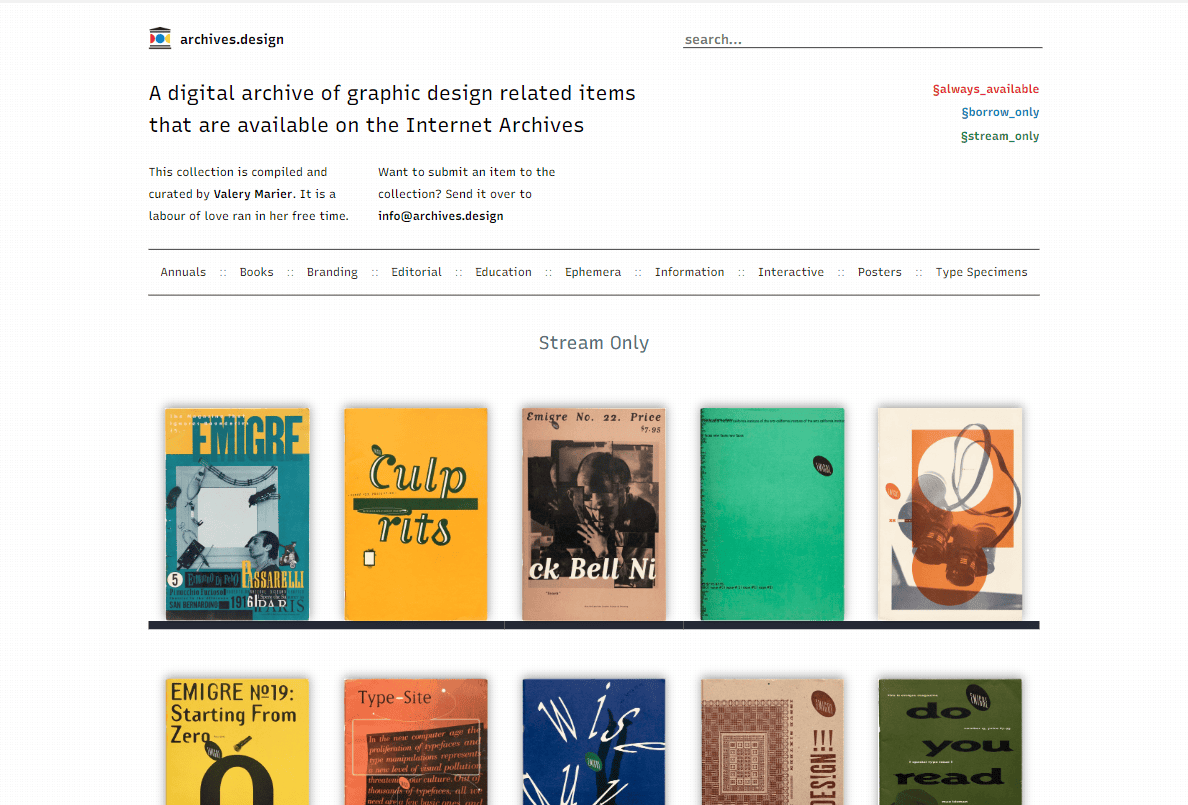
Task: Open Emigre No. 22 issue
Action: click(593, 513)
